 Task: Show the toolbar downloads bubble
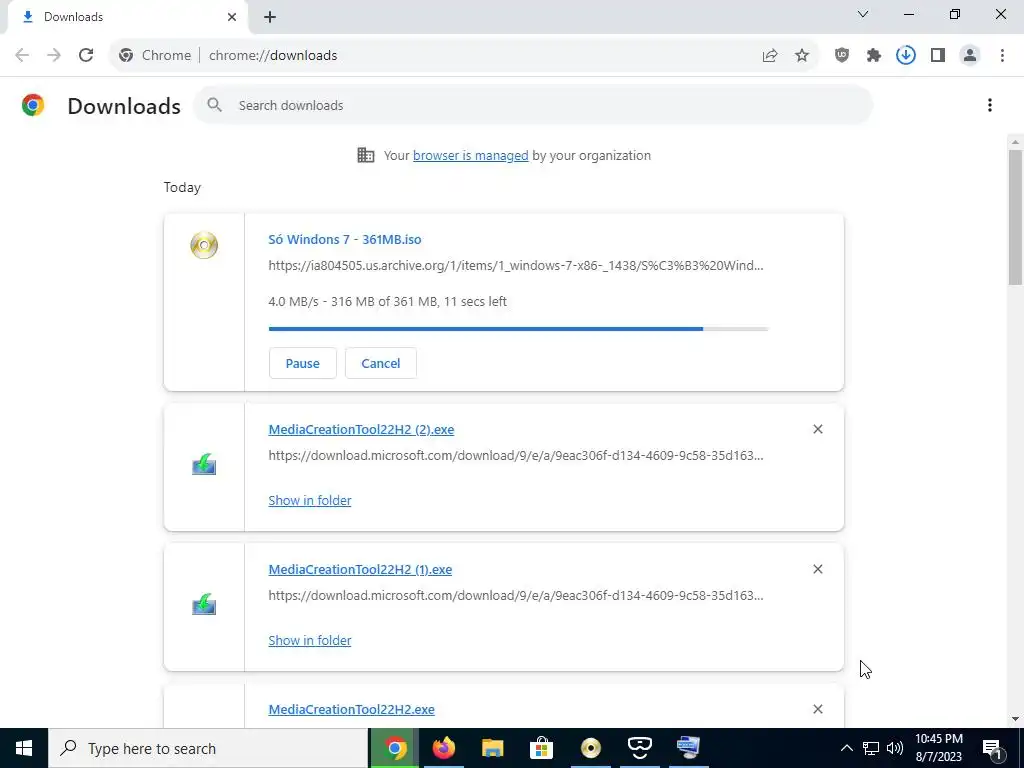click(x=906, y=56)
